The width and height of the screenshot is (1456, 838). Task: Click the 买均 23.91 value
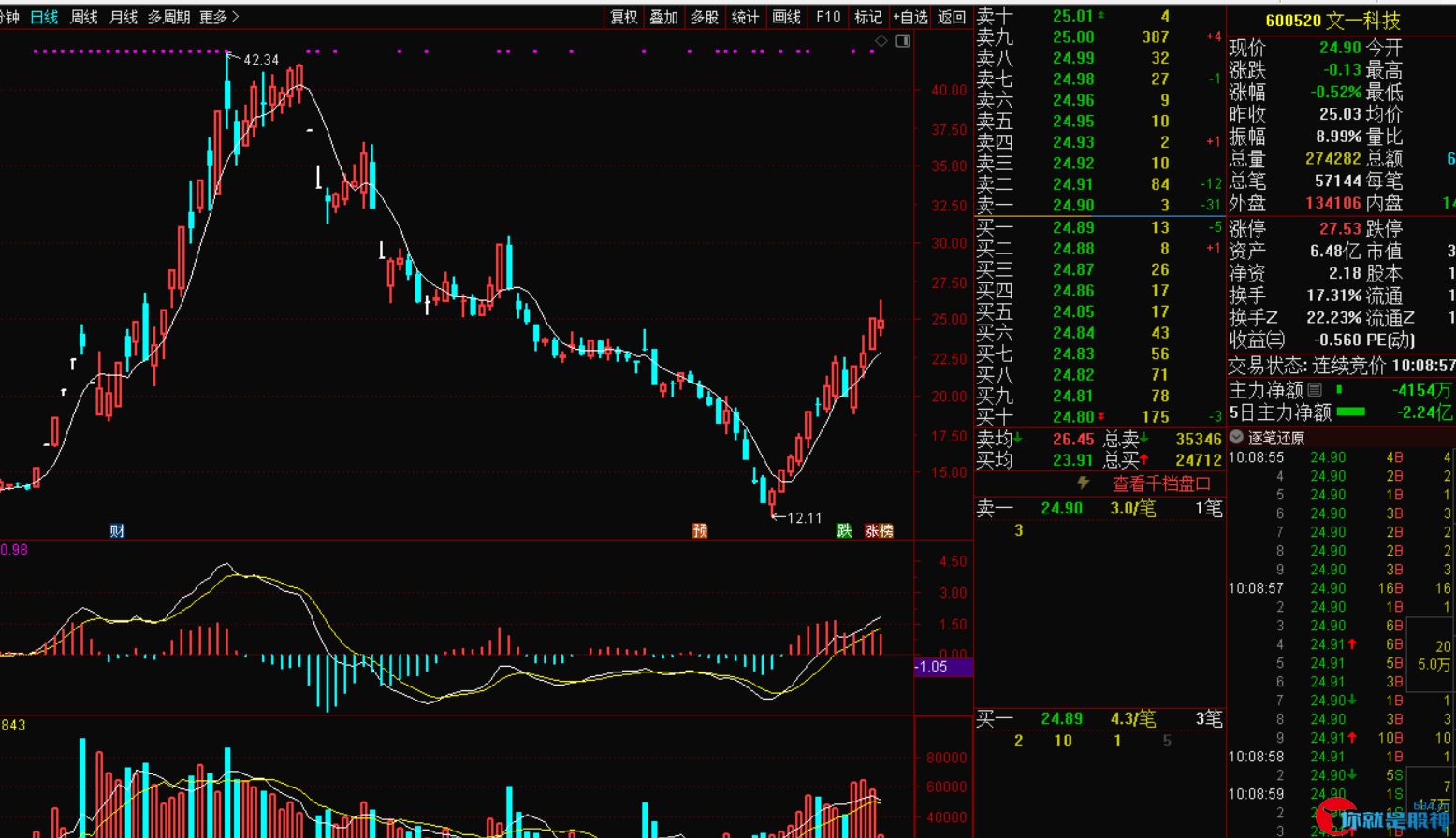[x=1072, y=459]
